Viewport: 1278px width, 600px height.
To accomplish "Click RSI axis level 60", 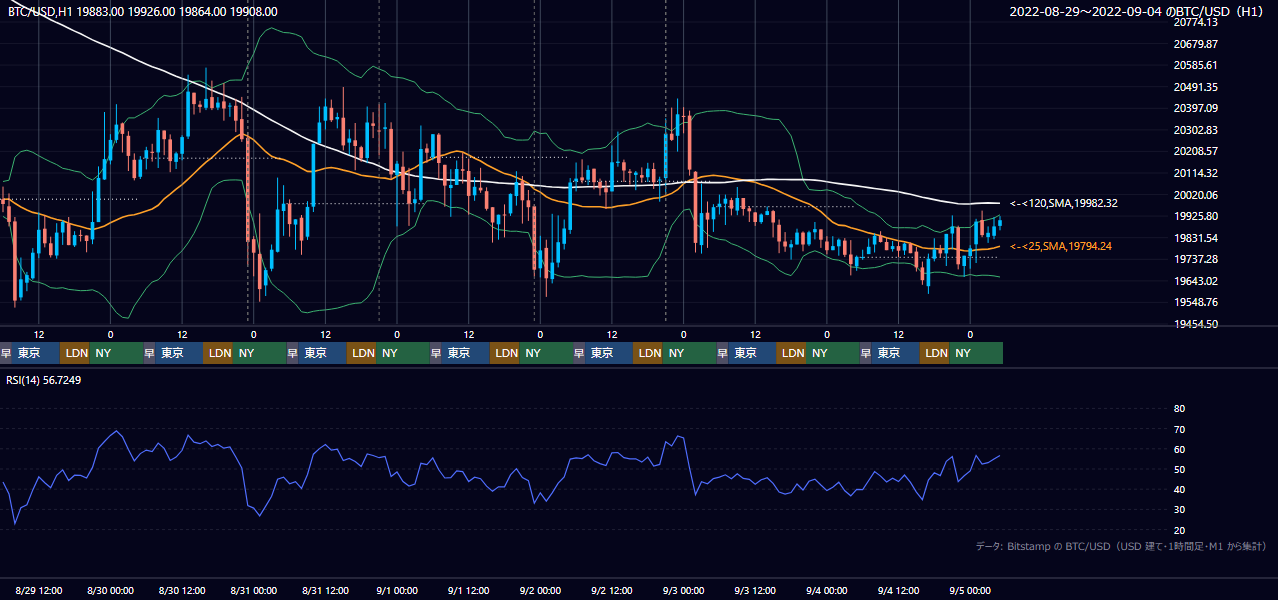I will coord(1179,449).
